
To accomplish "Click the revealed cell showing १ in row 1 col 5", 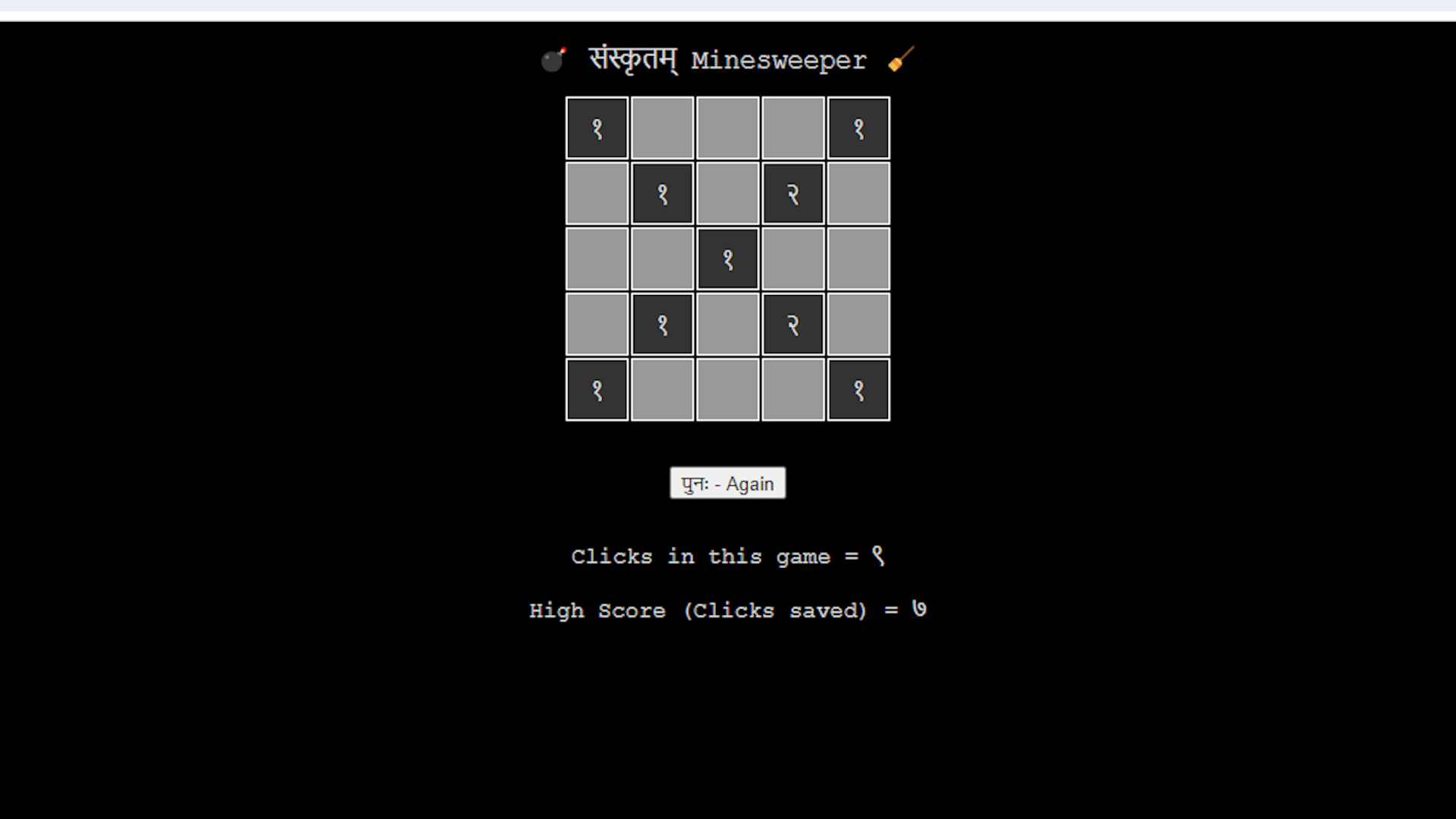I will click(858, 128).
